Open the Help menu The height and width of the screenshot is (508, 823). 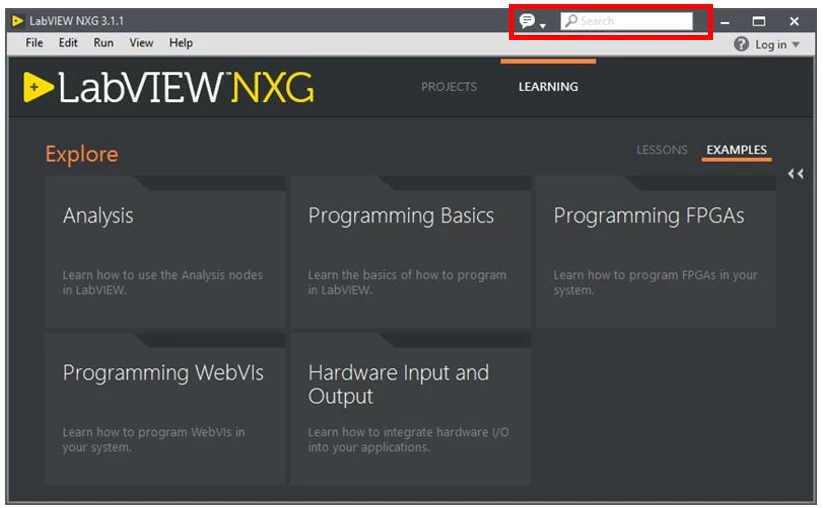181,43
